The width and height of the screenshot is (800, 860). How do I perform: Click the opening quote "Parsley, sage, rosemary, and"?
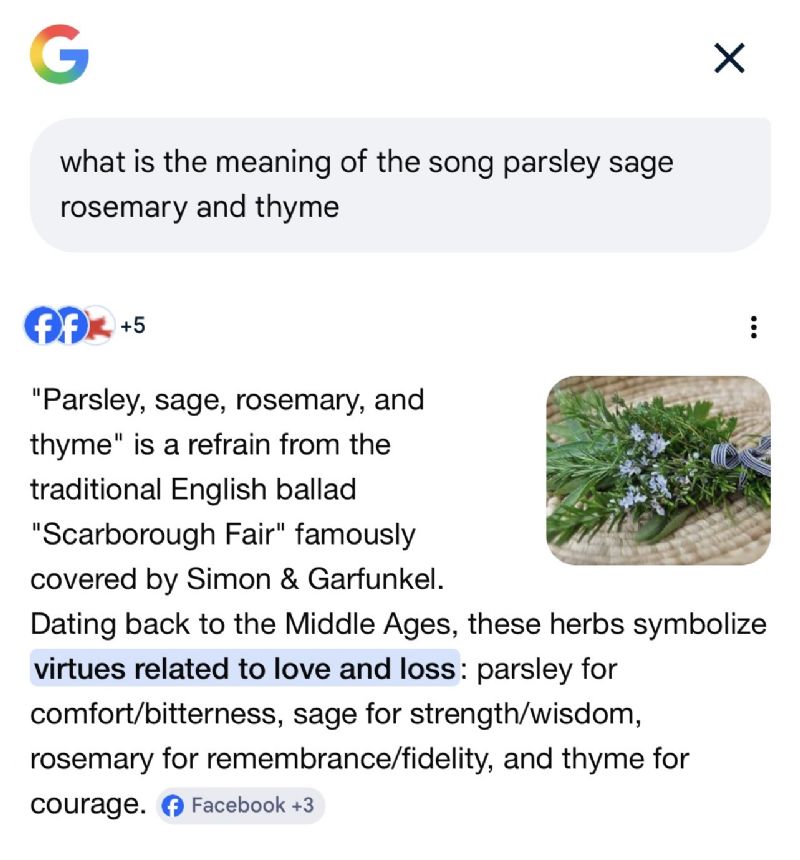tap(227, 399)
